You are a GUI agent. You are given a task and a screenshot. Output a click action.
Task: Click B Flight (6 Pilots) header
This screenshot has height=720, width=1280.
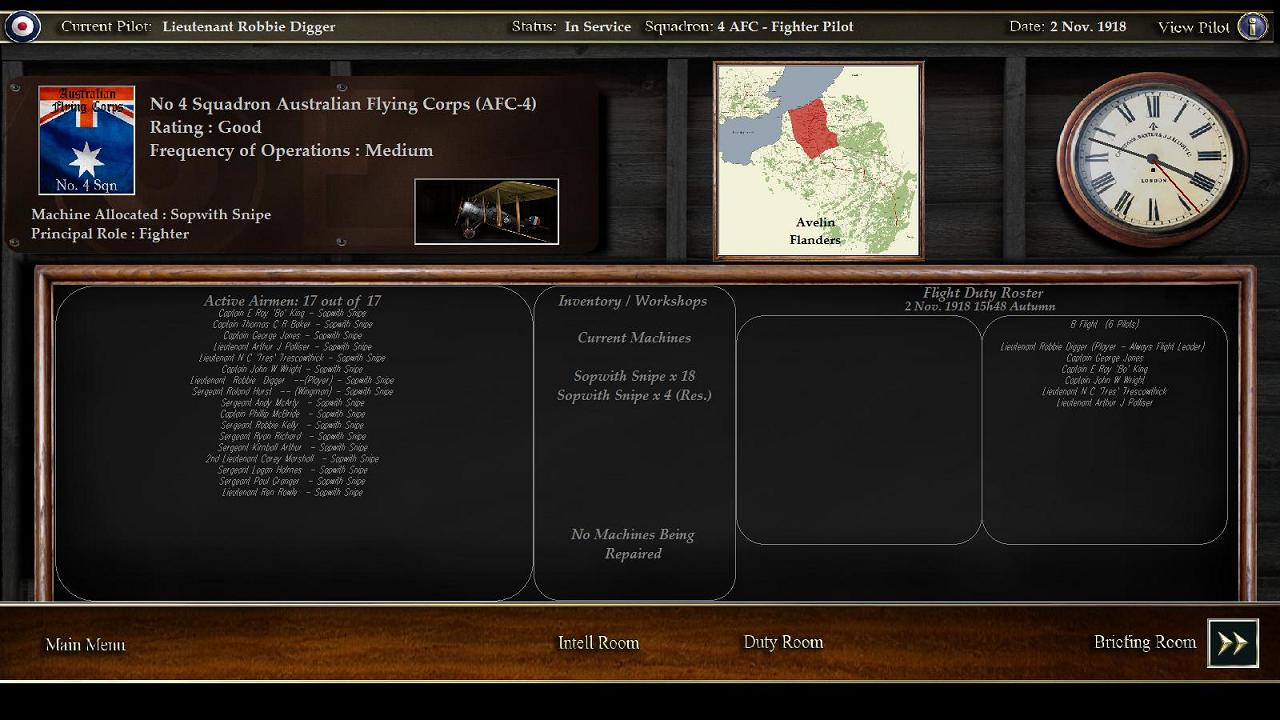point(1104,324)
